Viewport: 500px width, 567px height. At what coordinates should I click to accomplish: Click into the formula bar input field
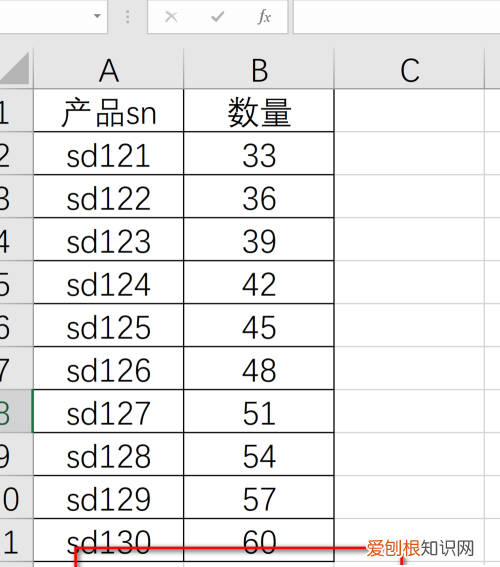tap(396, 17)
